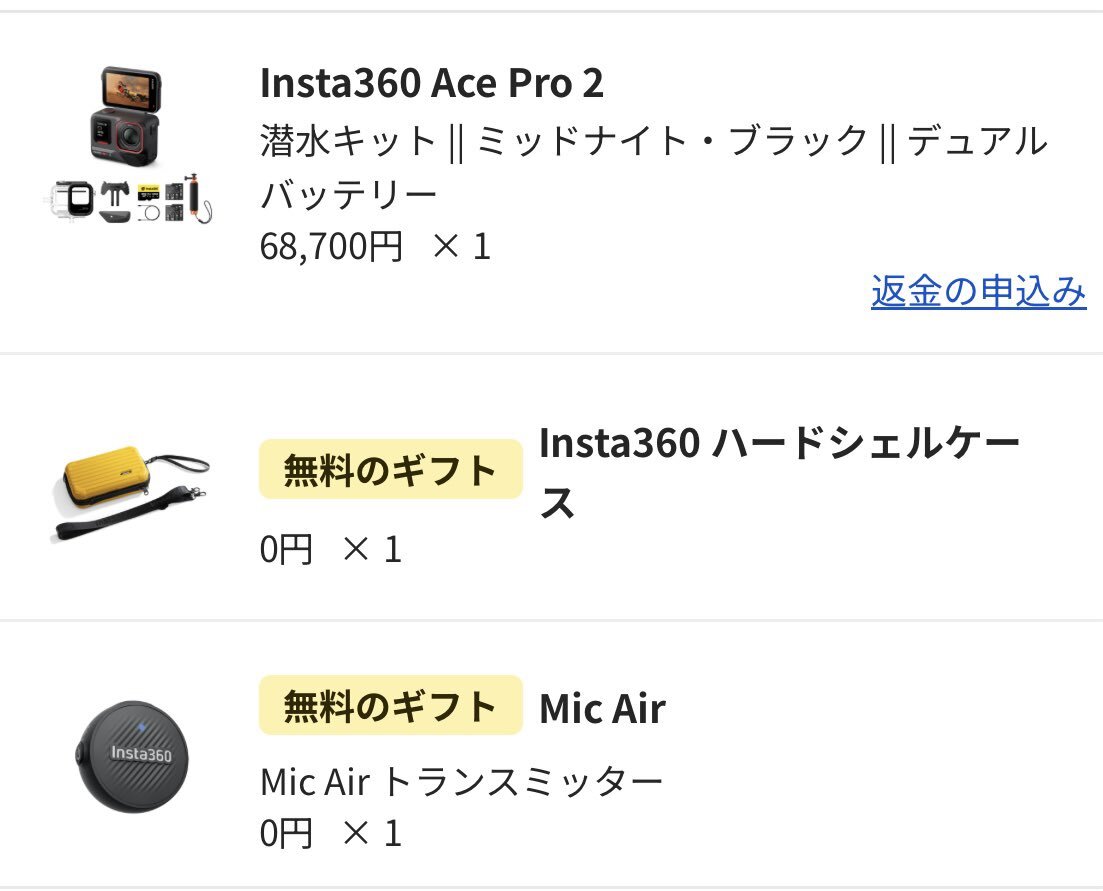Viewport: 1103px width, 891px height.
Task: Click the 0円 price under Mic Air トランスミッター
Action: (x=286, y=833)
